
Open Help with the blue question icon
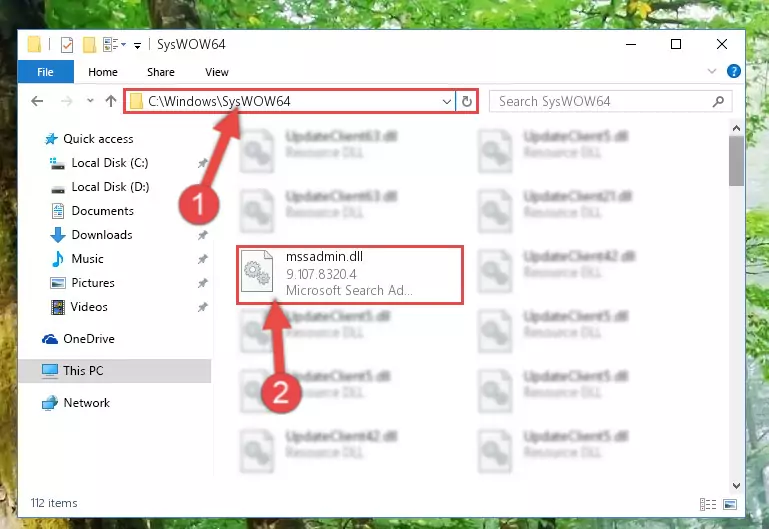[734, 72]
